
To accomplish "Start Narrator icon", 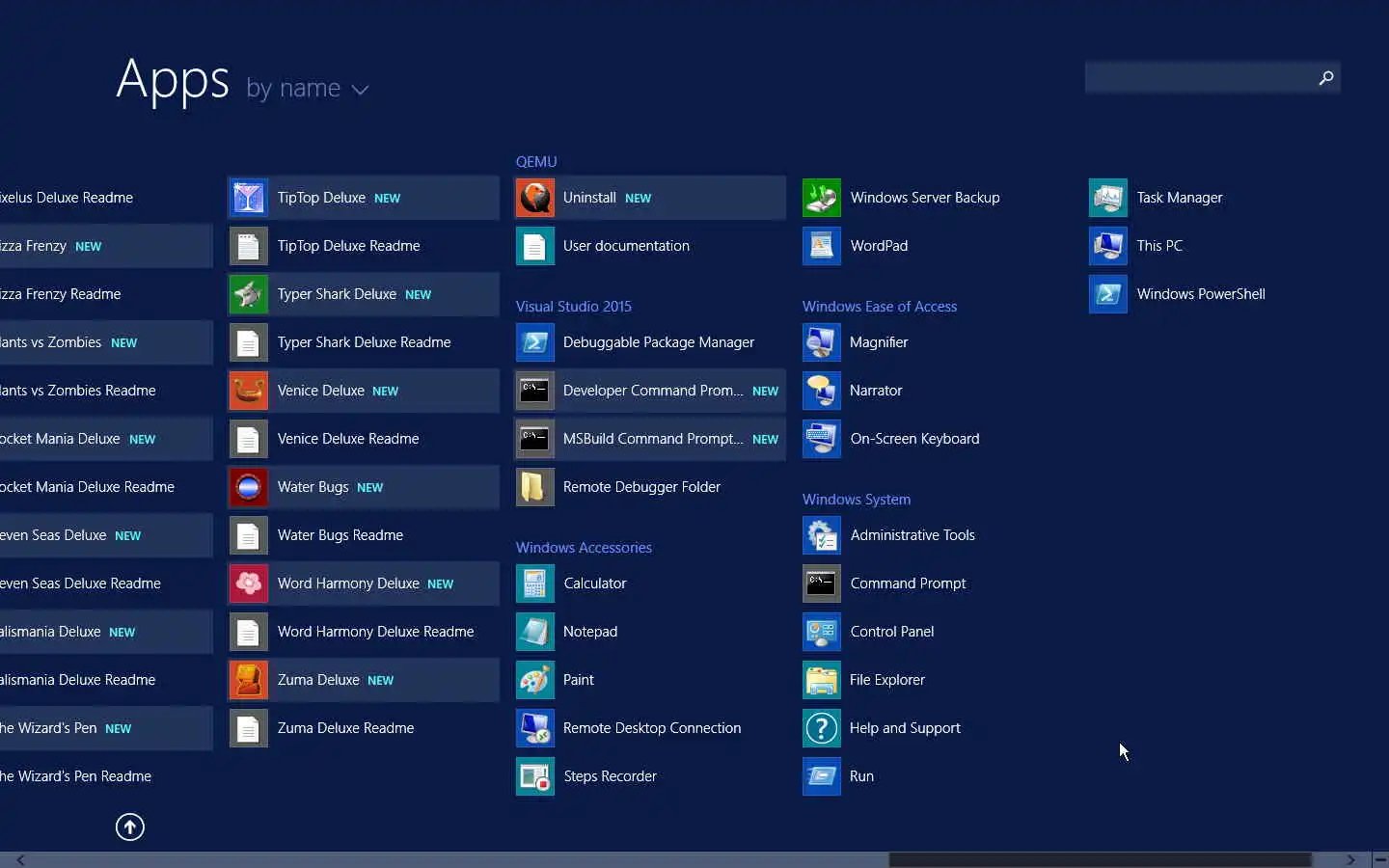I will coord(821,391).
